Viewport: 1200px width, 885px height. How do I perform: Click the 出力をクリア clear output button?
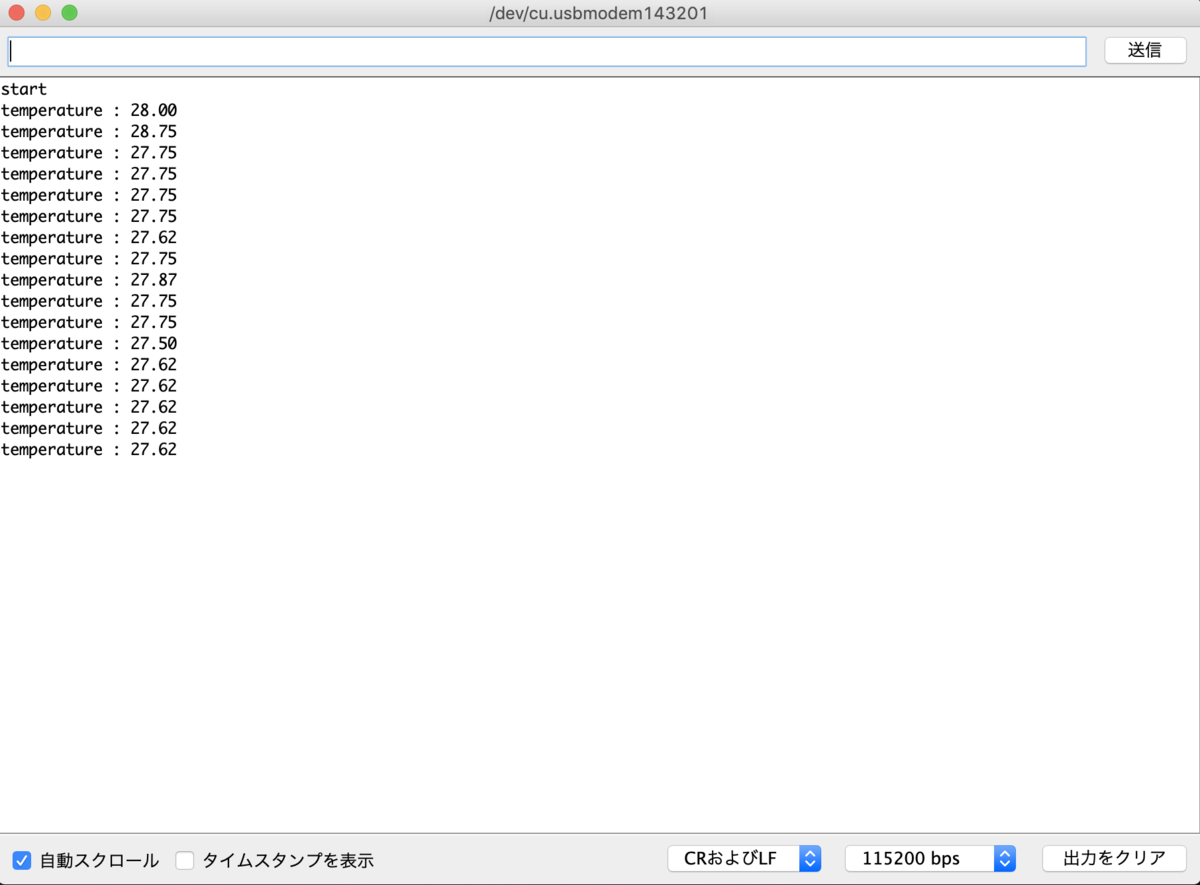1114,858
